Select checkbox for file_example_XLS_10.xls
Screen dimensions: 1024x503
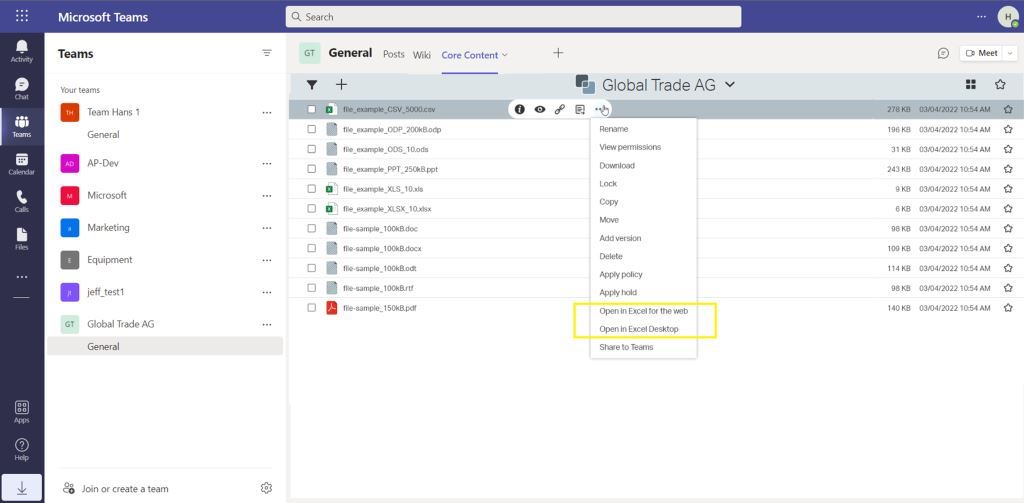click(x=312, y=189)
